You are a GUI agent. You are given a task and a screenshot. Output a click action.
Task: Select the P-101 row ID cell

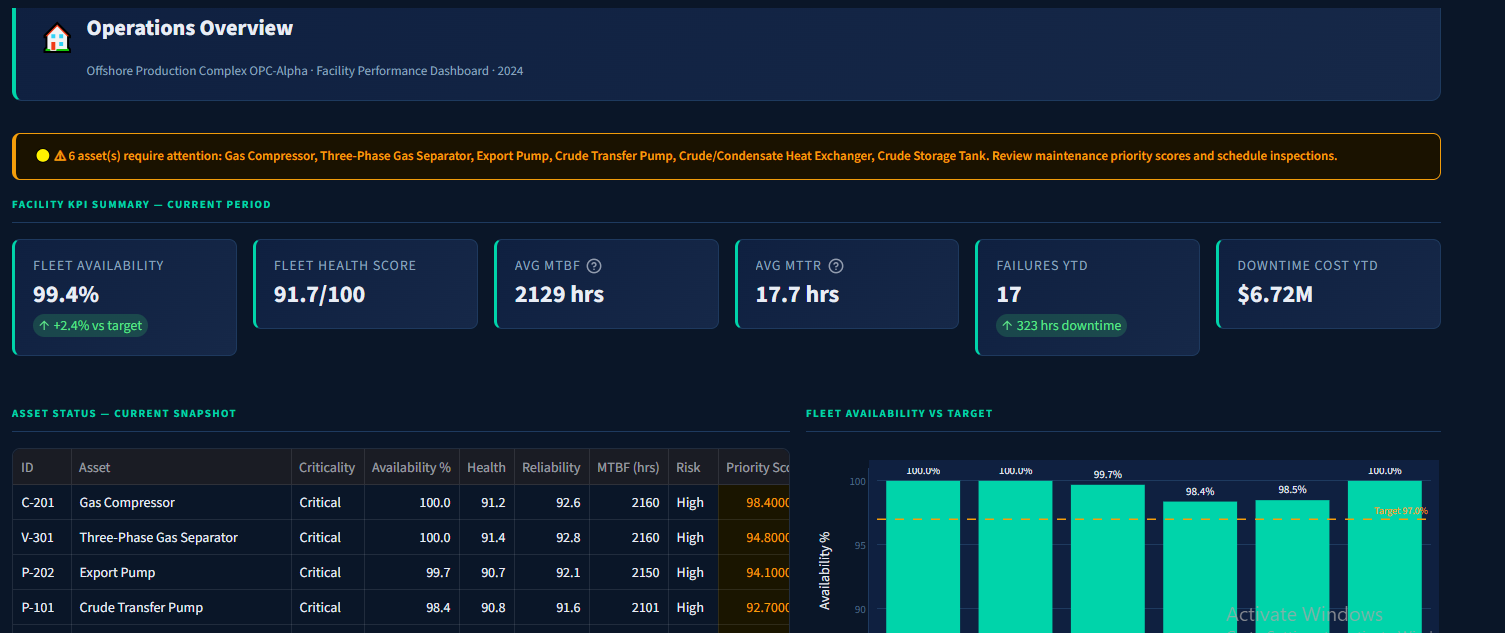[x=42, y=607]
